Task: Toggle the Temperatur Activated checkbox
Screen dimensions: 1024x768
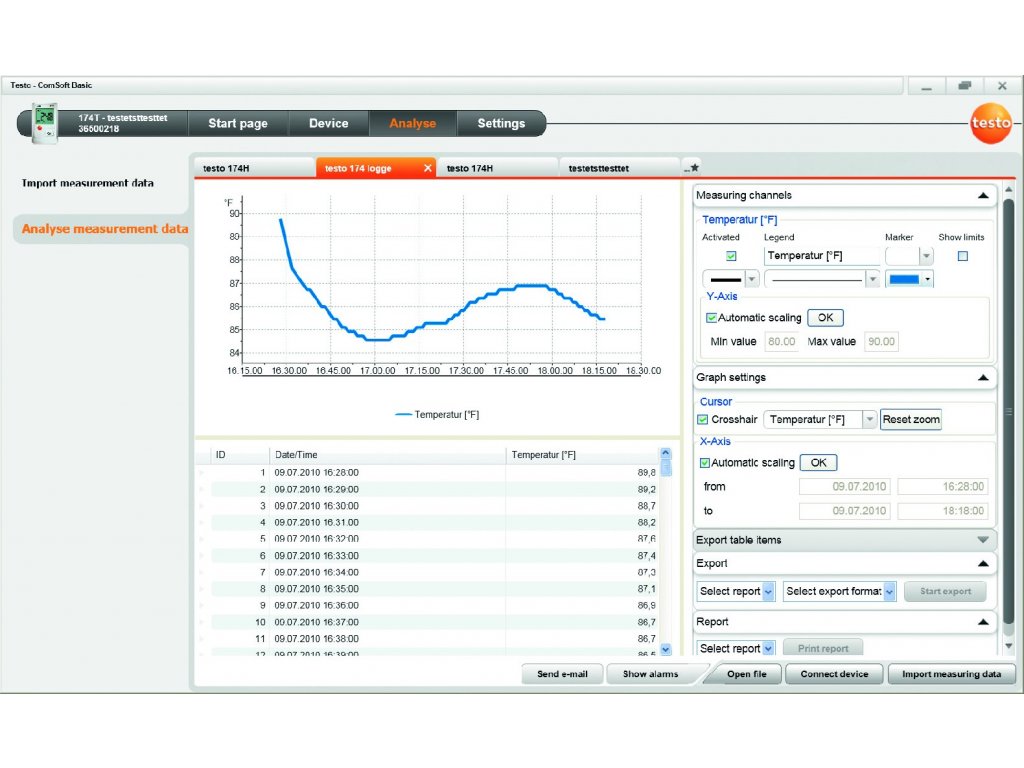Action: click(731, 256)
